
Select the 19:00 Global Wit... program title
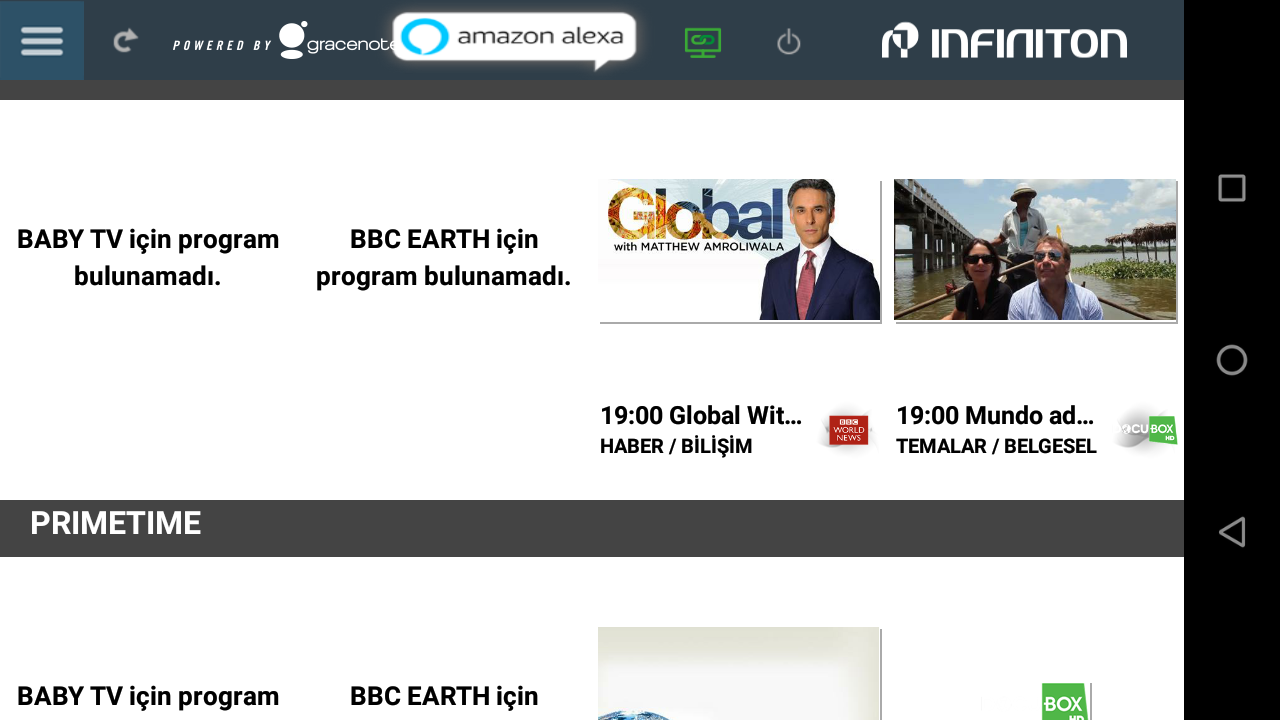(x=701, y=416)
